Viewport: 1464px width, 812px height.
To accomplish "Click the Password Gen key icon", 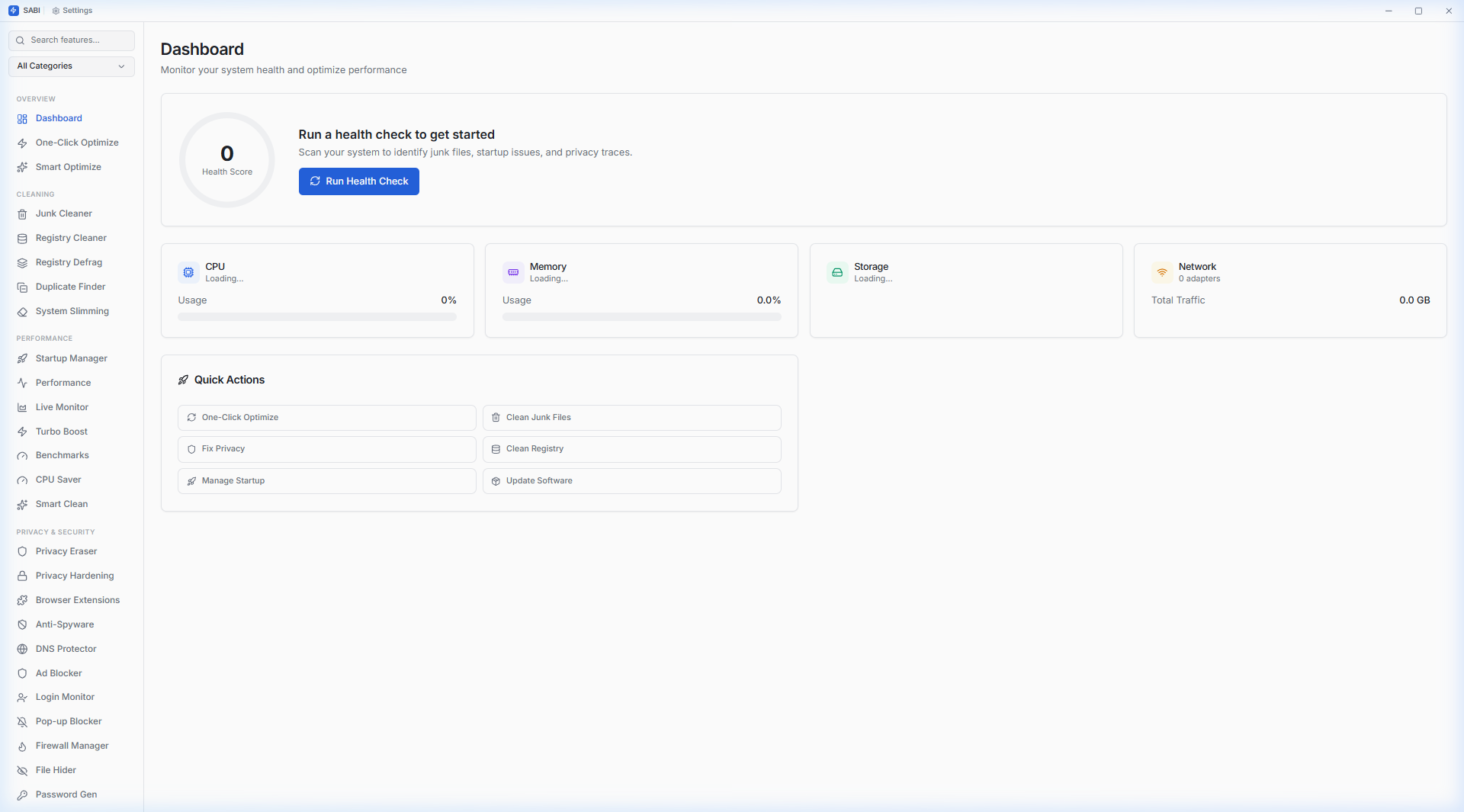I will click(22, 795).
